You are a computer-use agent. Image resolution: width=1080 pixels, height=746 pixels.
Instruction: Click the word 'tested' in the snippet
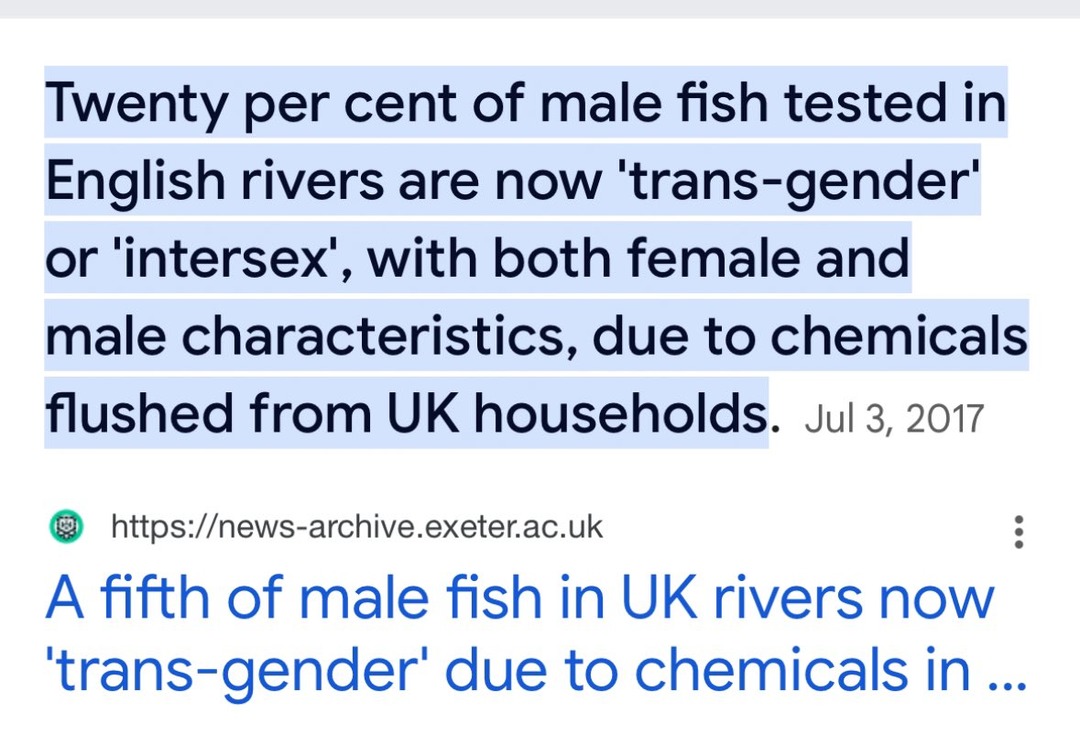[x=847, y=103]
